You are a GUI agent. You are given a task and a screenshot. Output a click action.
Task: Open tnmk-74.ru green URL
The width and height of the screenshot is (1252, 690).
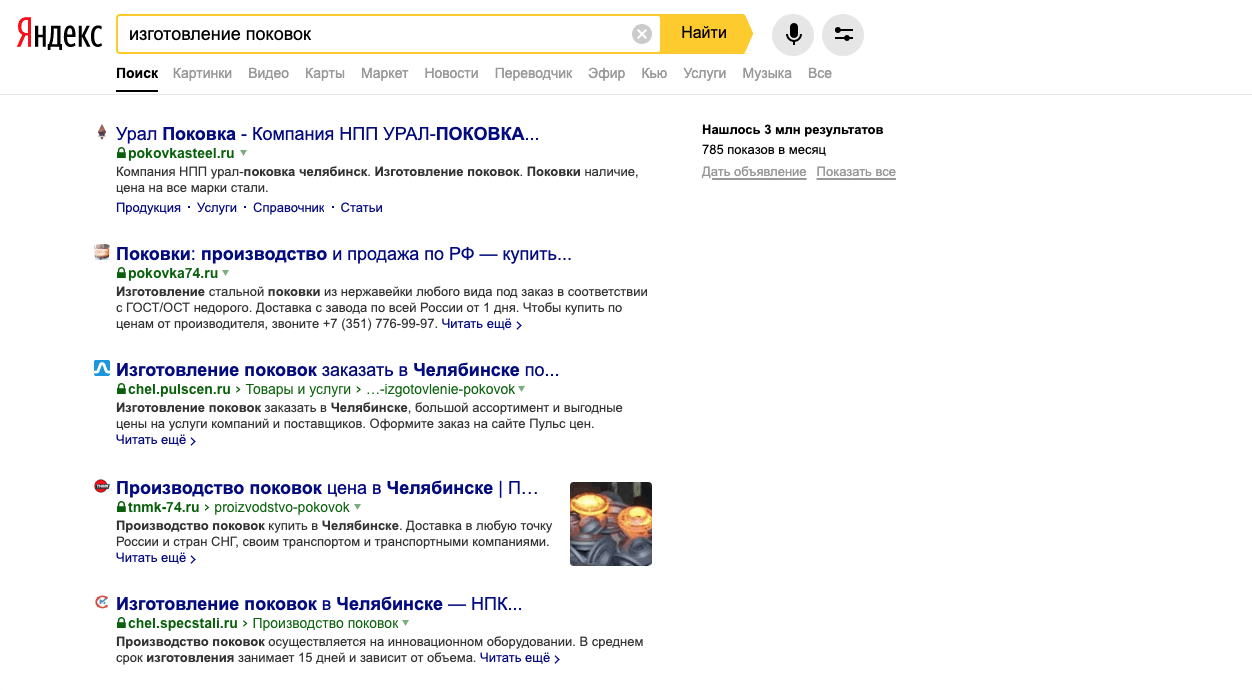click(x=164, y=507)
